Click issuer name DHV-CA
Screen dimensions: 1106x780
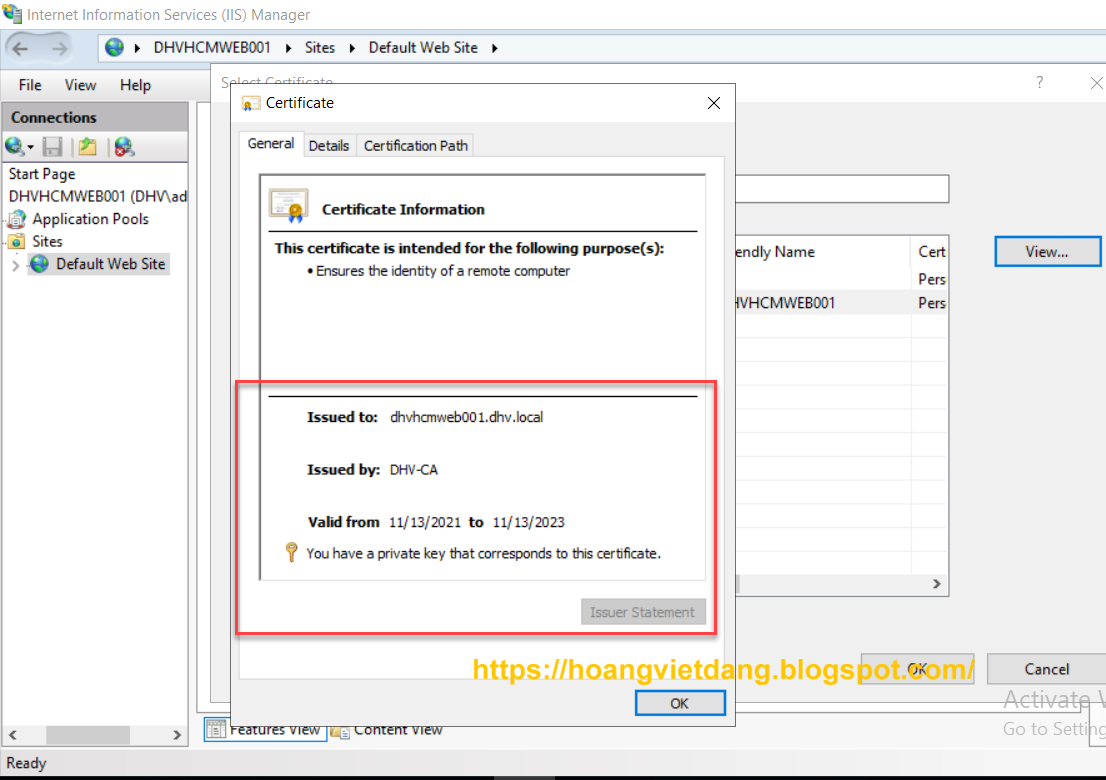413,470
